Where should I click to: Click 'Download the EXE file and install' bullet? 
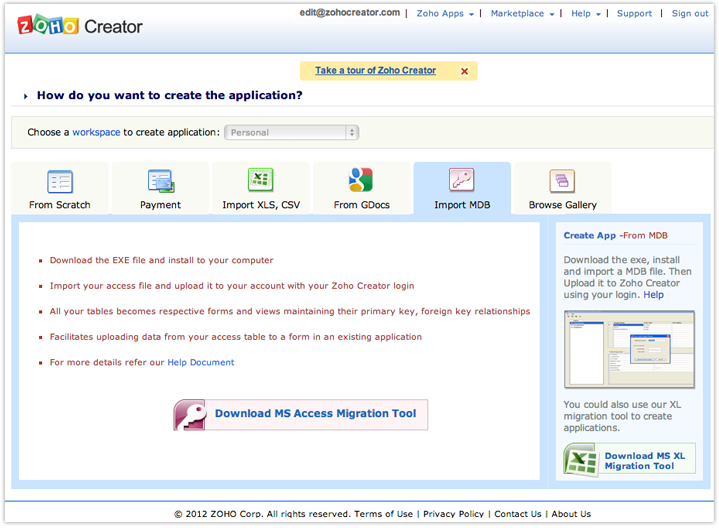pyautogui.click(x=161, y=261)
